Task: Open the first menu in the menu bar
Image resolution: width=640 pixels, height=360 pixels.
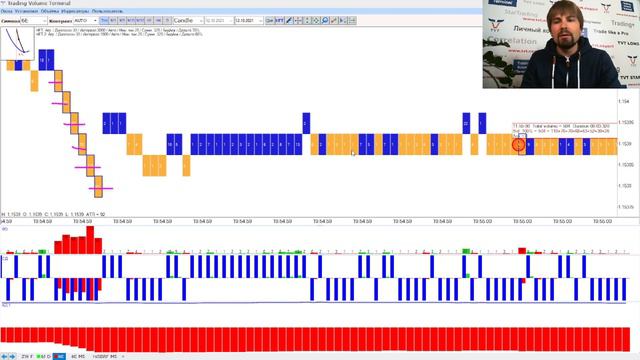Action: (x=7, y=11)
